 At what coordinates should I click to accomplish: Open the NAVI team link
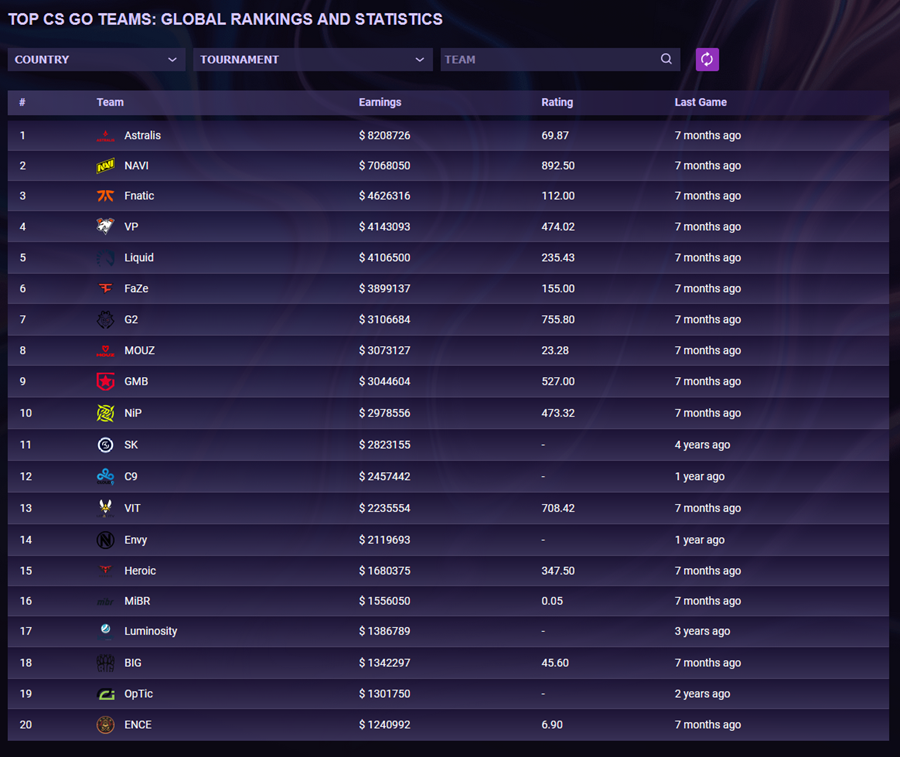click(136, 166)
